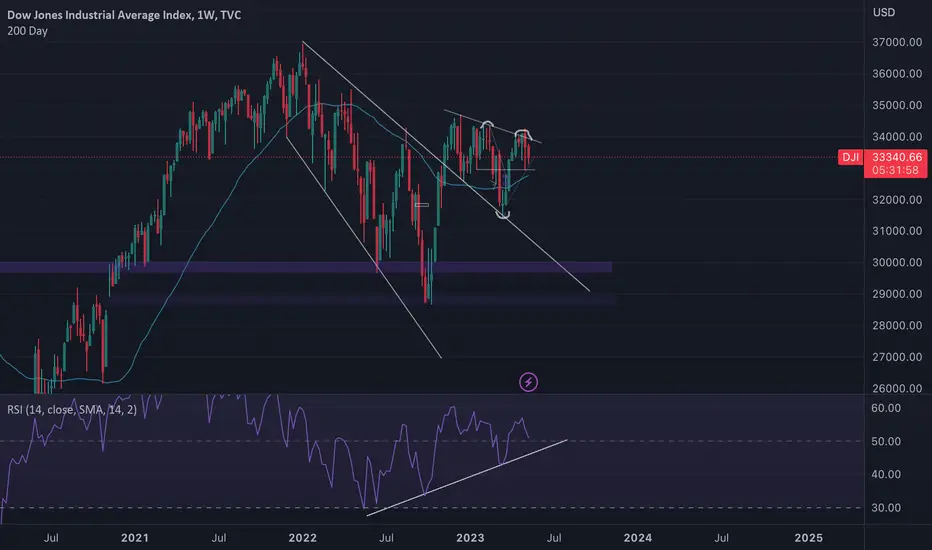Screen dimensions: 932x550
Task: Click the purple lightning bolt event icon
Action: (x=528, y=382)
